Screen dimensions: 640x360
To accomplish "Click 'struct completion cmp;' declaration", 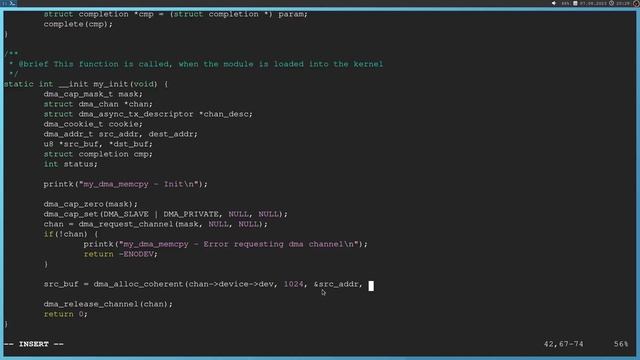I will [x=98, y=154].
